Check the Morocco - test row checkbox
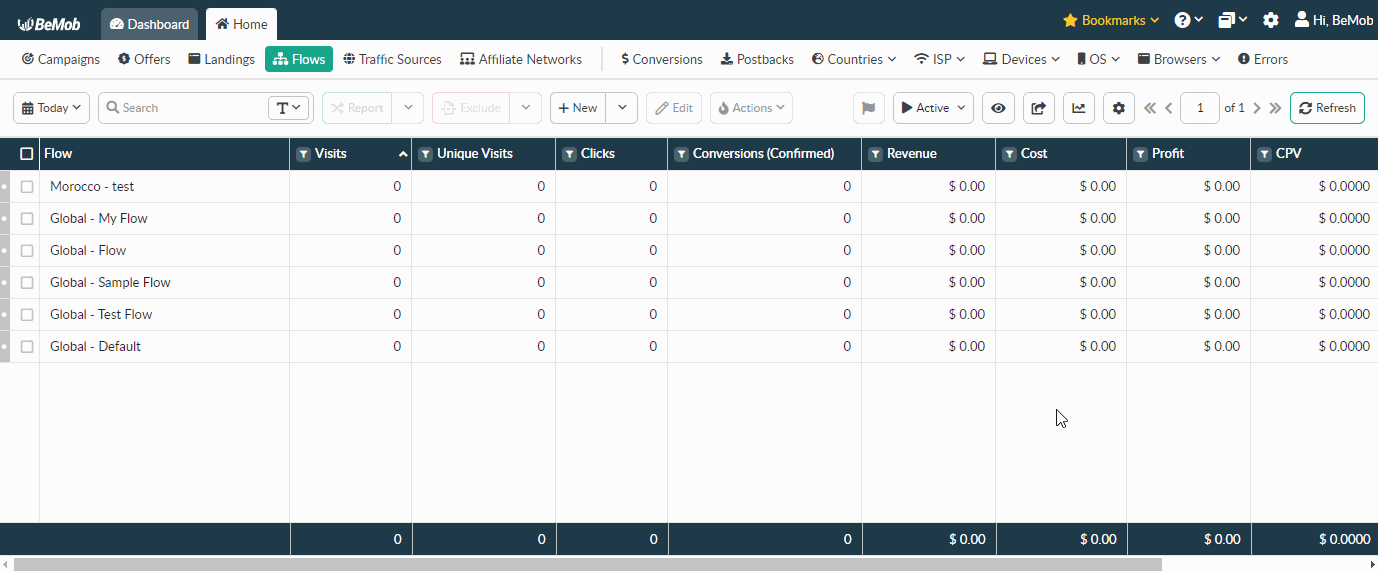Screen dimensions: 1378x573 [x=27, y=186]
